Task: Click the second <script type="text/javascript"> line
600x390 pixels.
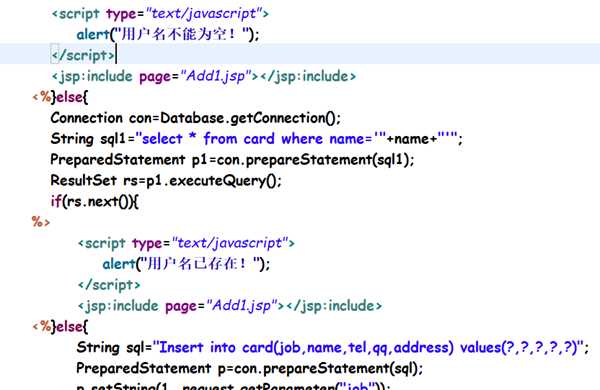Action: point(186,243)
